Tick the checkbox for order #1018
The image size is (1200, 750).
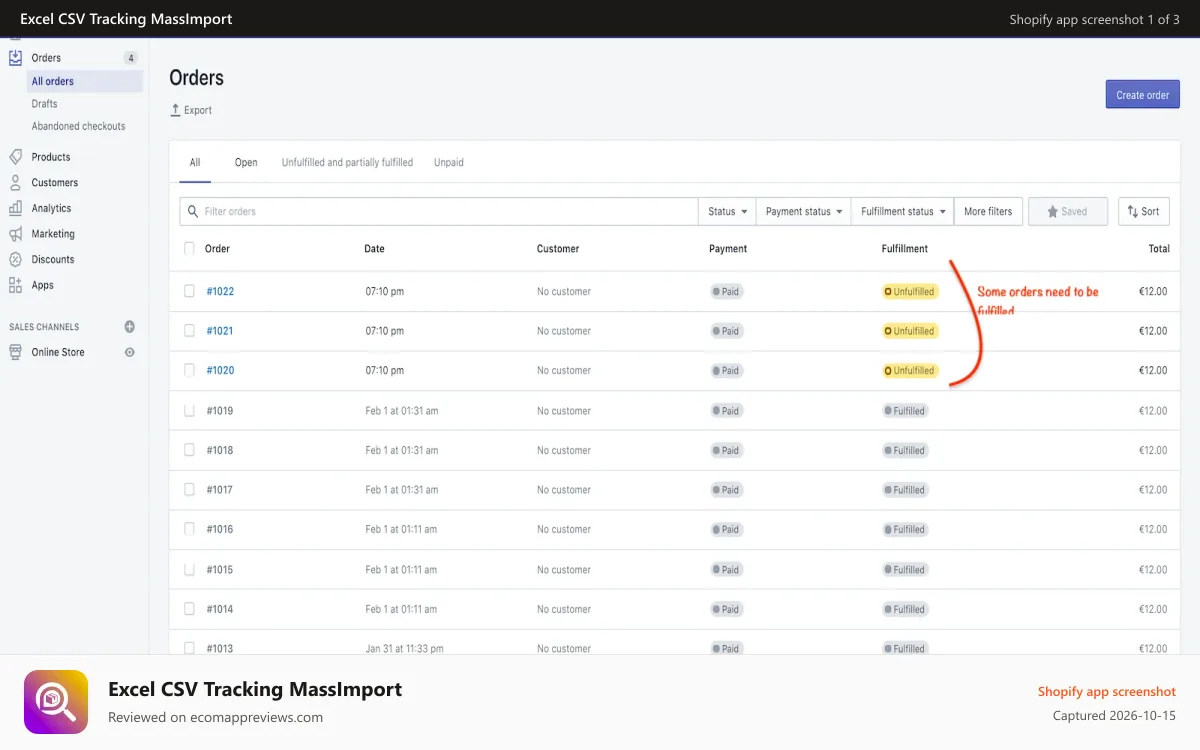click(189, 450)
